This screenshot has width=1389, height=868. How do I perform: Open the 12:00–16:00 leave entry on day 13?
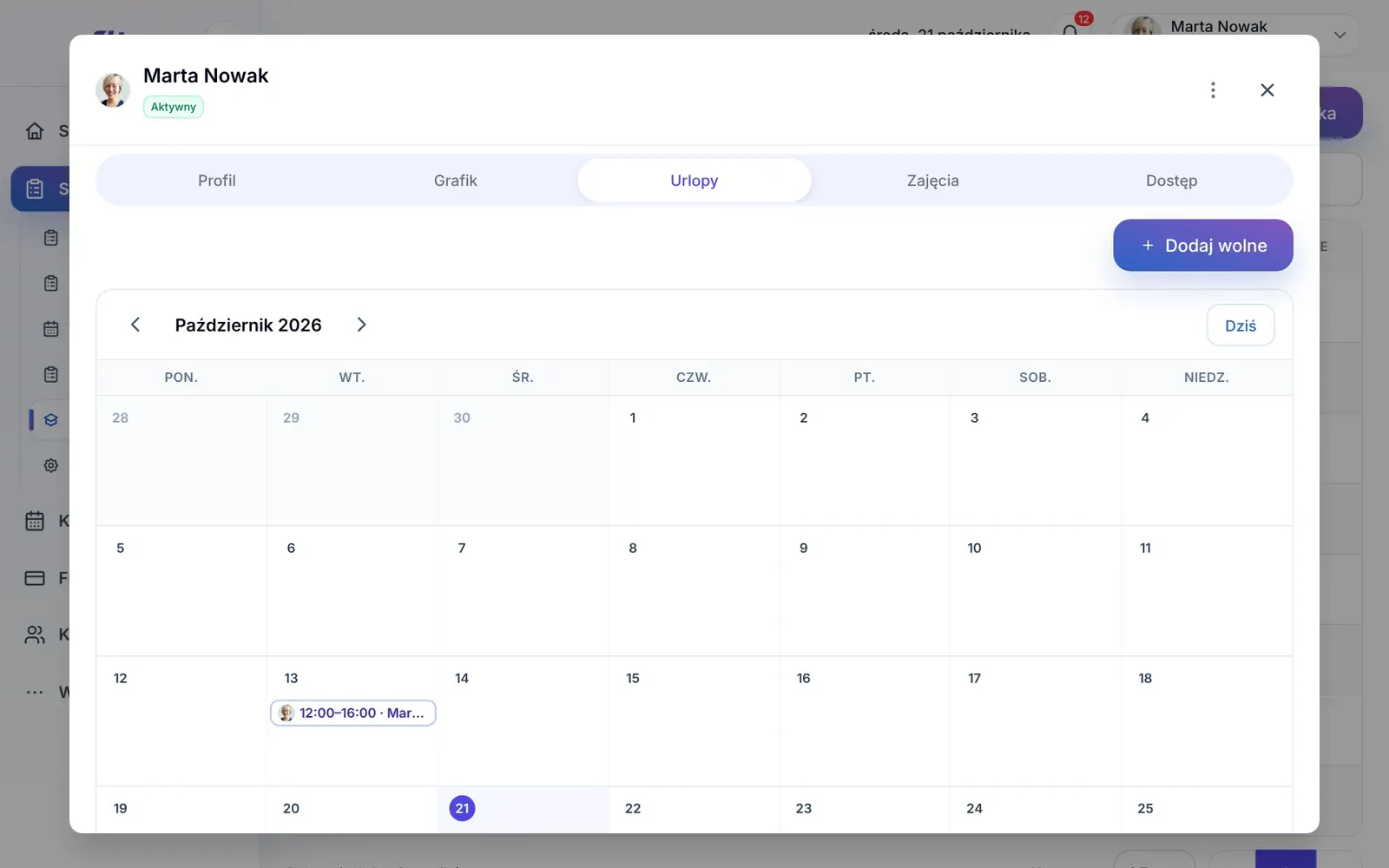353,713
